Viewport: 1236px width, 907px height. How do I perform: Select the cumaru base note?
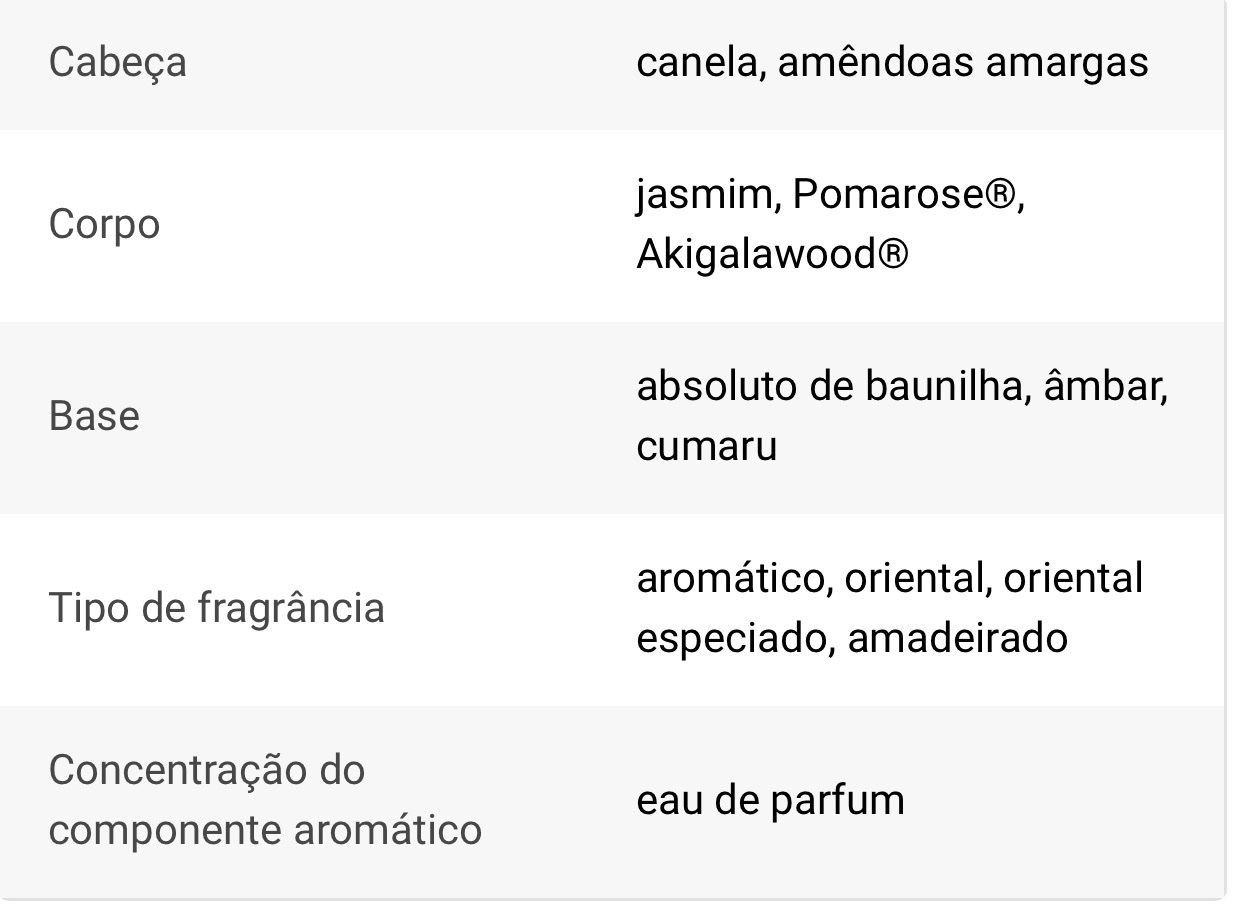(x=706, y=446)
